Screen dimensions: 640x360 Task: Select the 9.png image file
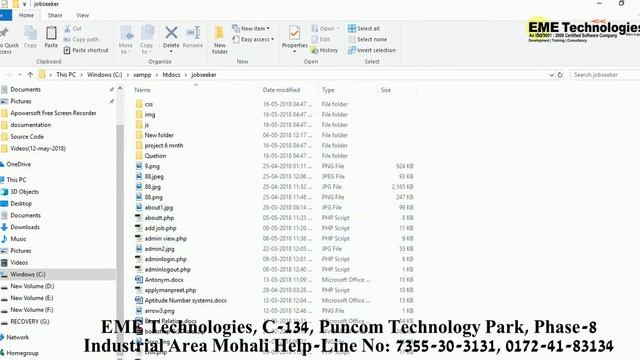(x=152, y=166)
